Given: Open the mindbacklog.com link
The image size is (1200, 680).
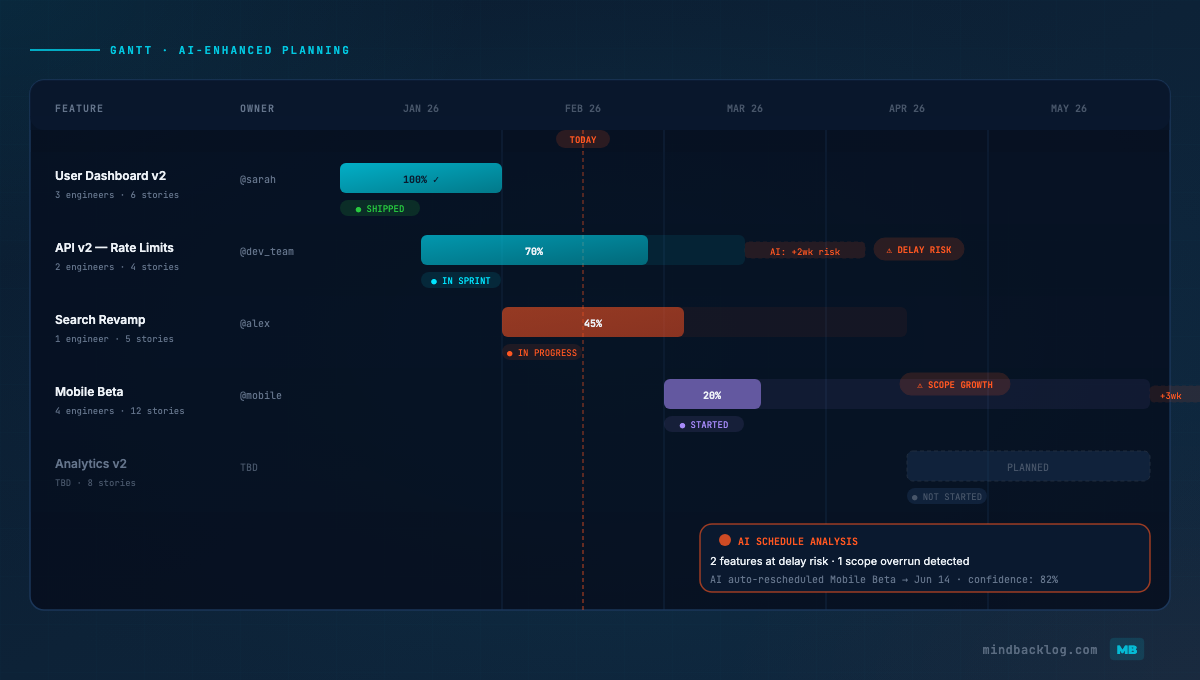Looking at the screenshot, I should click(x=1040, y=650).
